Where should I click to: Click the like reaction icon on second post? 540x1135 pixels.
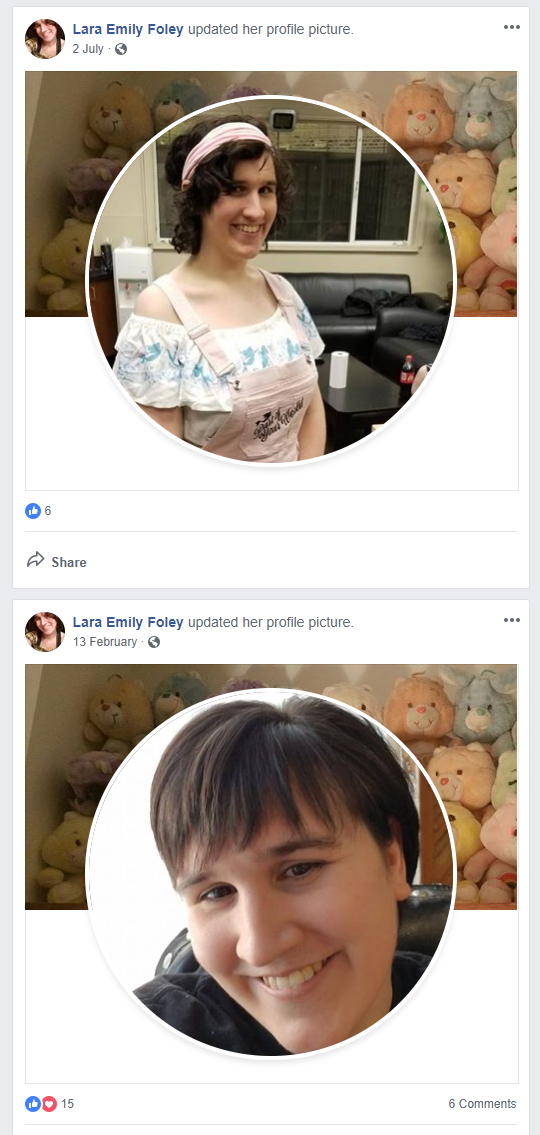pyautogui.click(x=33, y=1104)
